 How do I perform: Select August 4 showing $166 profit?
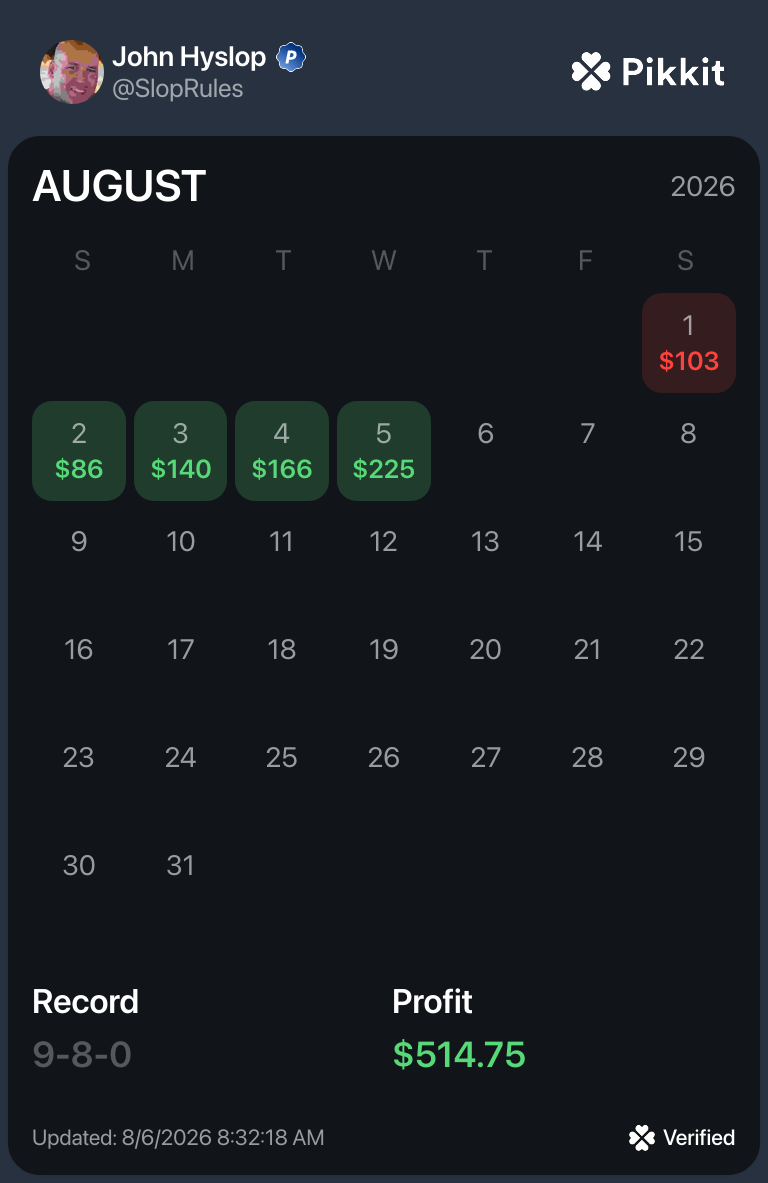click(282, 450)
